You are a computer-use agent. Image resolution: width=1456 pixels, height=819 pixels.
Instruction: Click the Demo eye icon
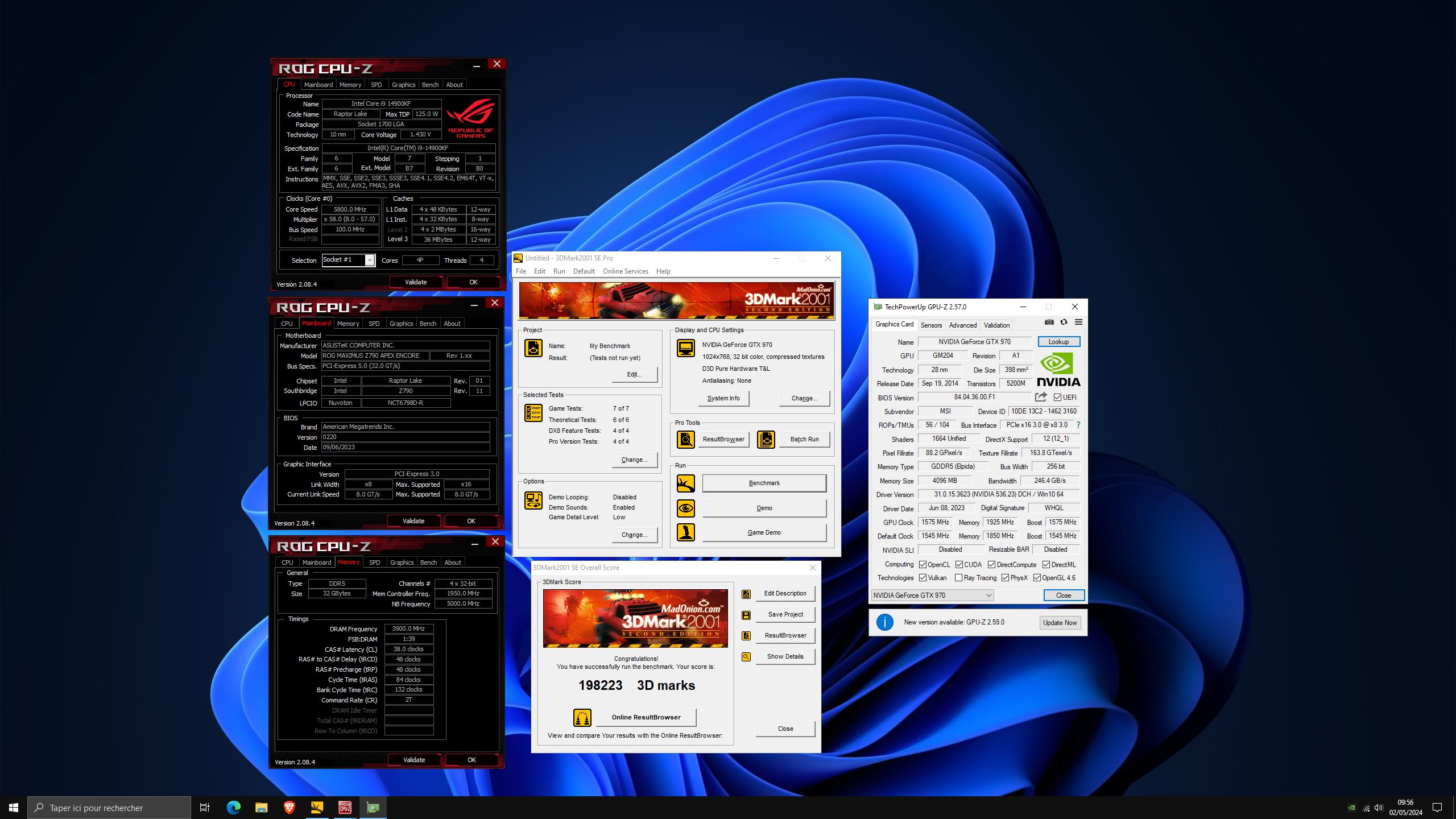point(686,508)
